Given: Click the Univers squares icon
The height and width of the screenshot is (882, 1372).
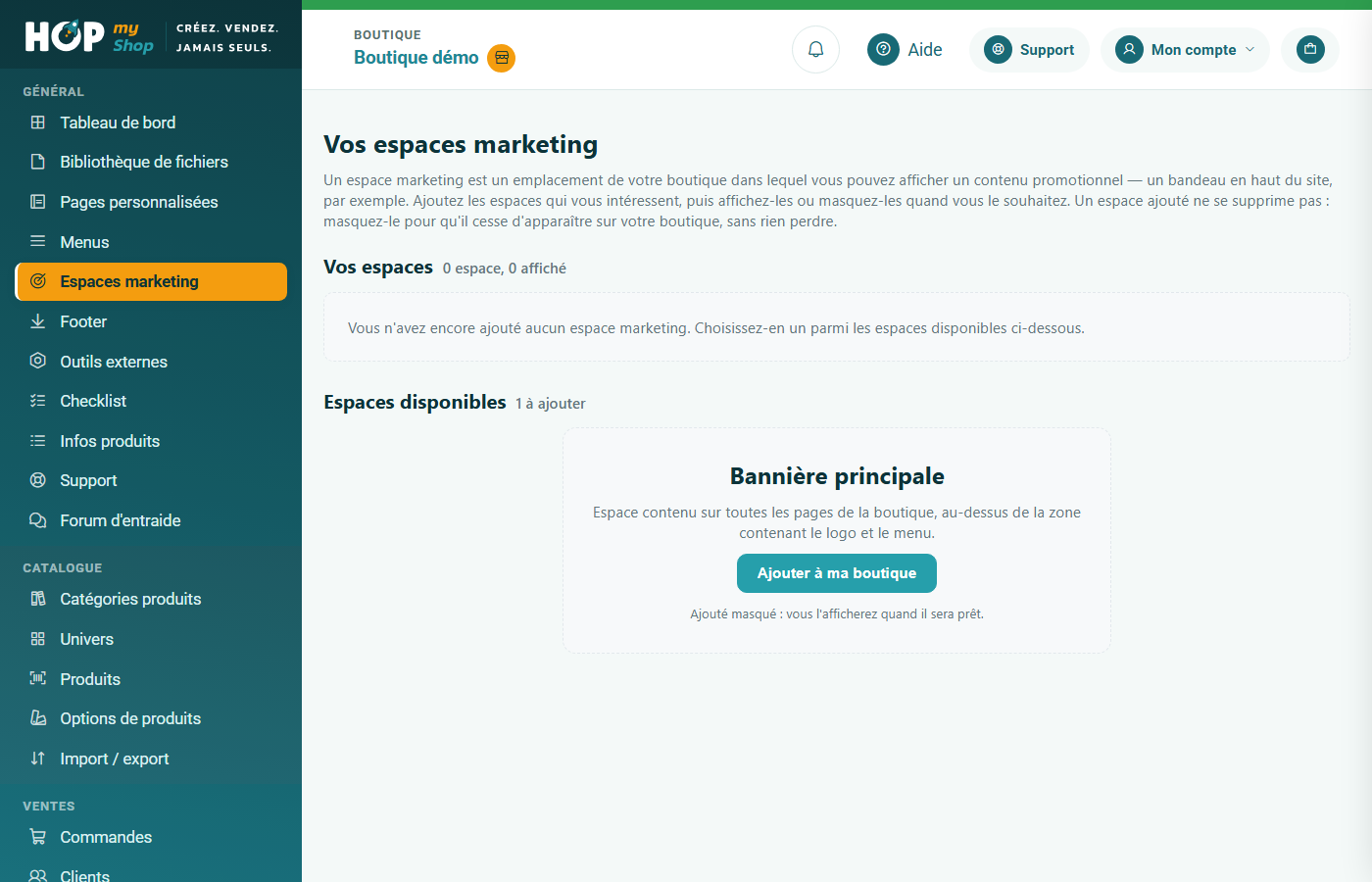Looking at the screenshot, I should 38,639.
